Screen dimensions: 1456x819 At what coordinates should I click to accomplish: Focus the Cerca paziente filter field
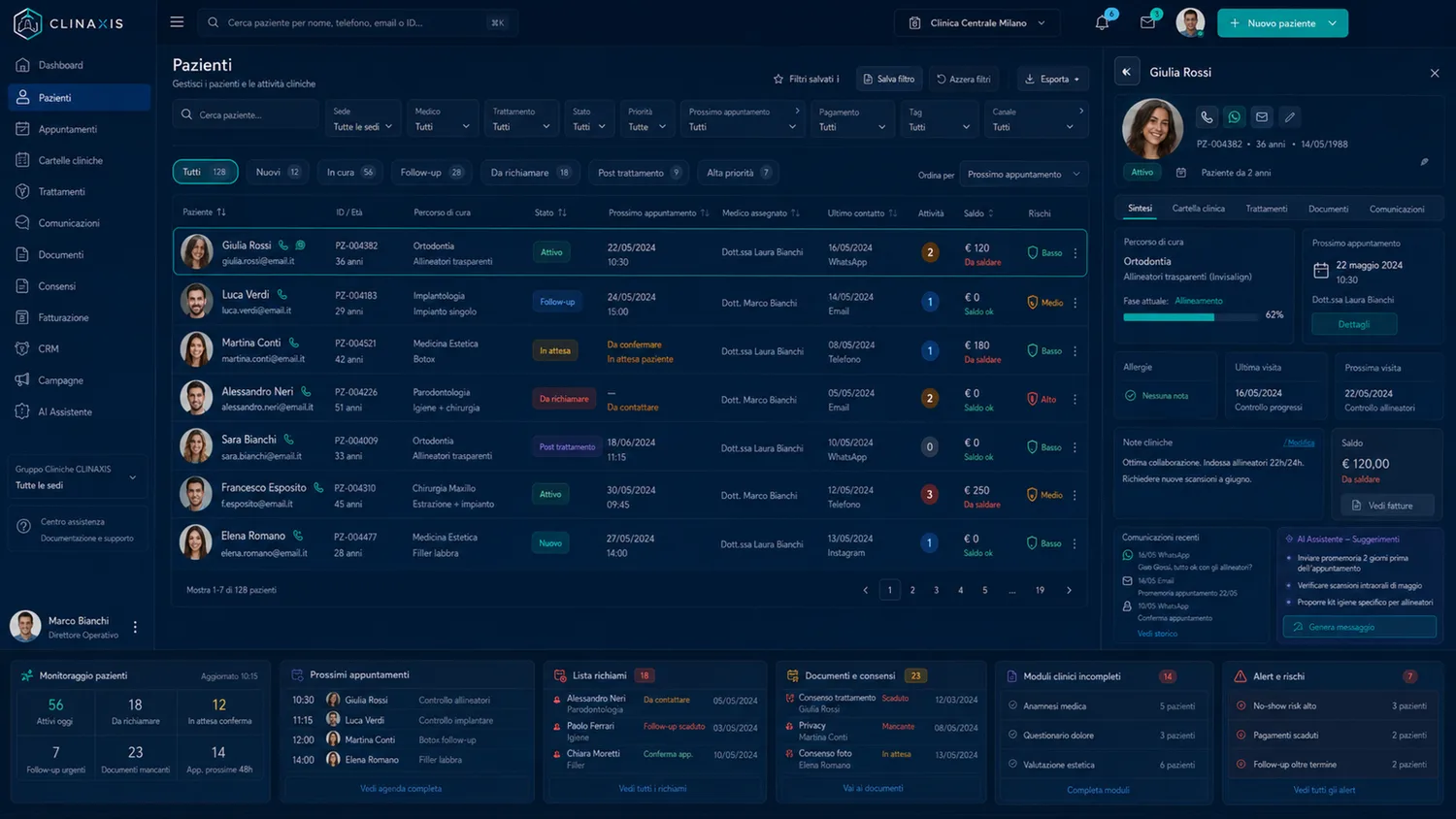[246, 115]
